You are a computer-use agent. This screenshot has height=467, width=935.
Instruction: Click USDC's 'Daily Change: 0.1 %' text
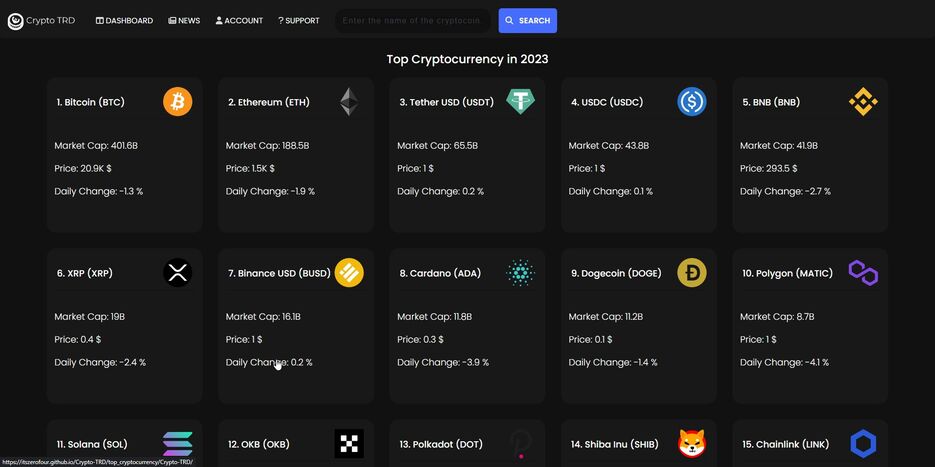(611, 191)
